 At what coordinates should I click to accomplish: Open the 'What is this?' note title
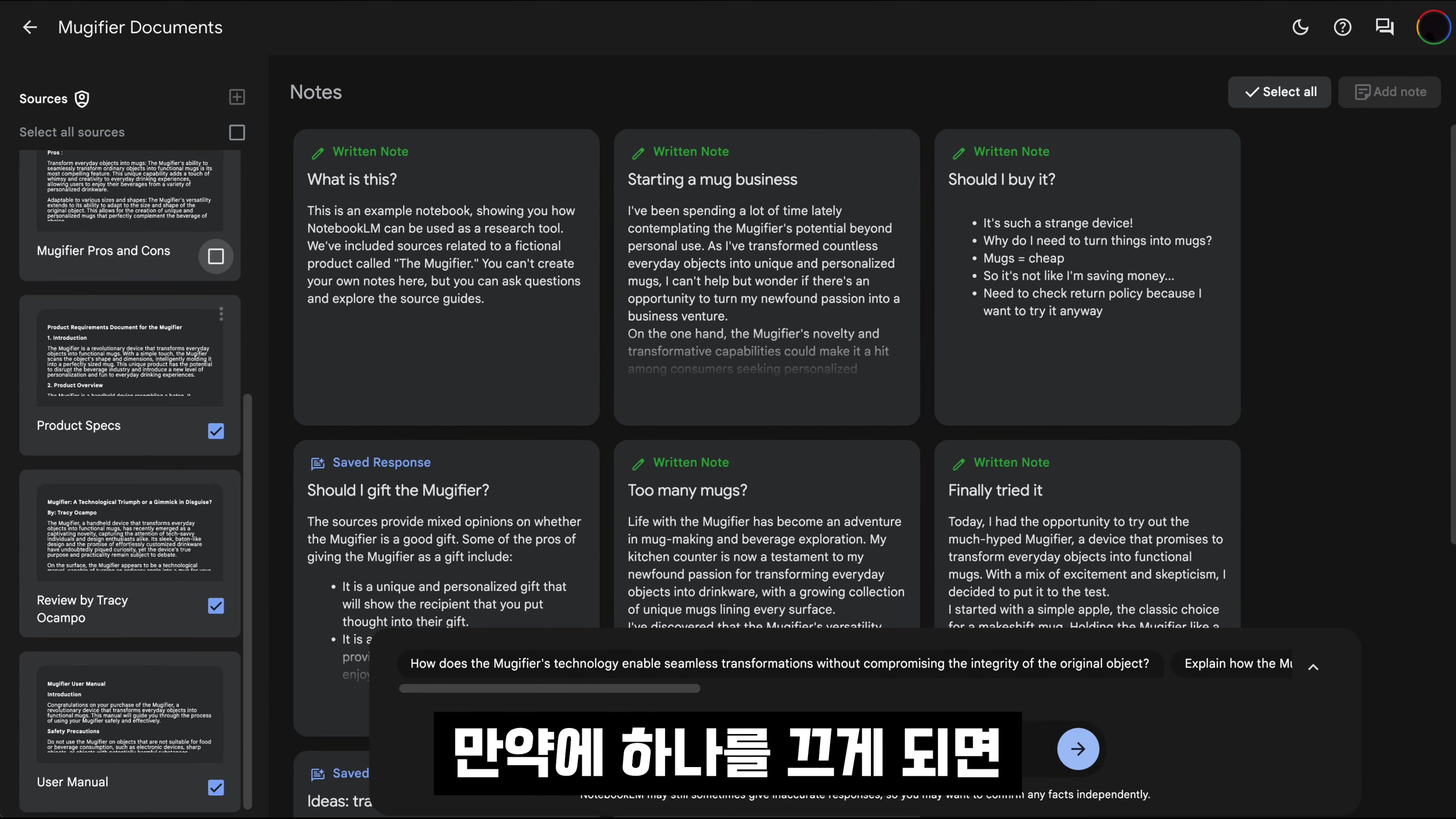352,179
